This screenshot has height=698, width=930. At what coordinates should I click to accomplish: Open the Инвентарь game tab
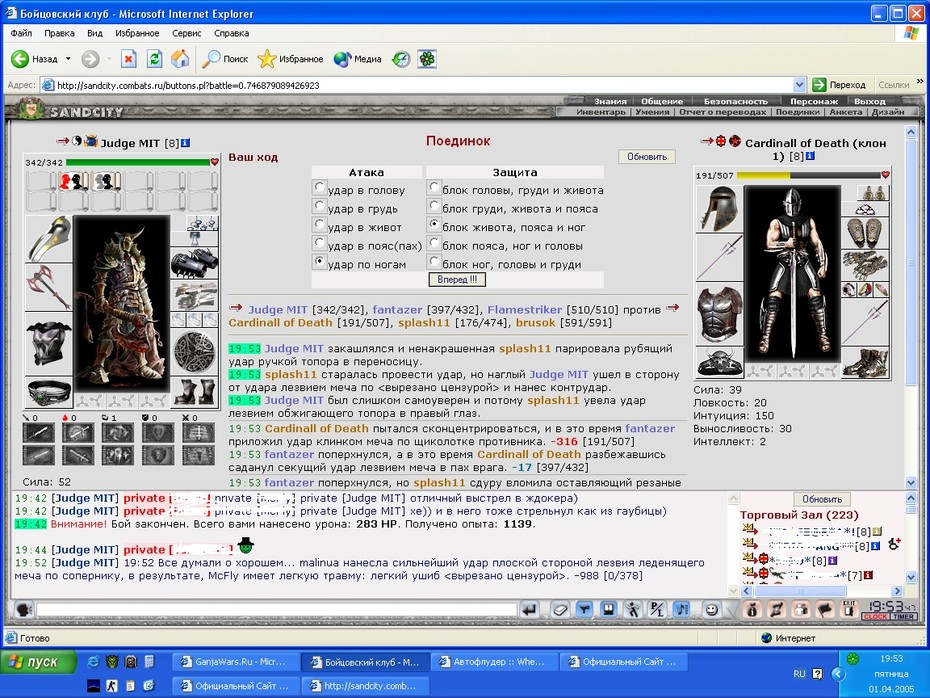click(600, 111)
